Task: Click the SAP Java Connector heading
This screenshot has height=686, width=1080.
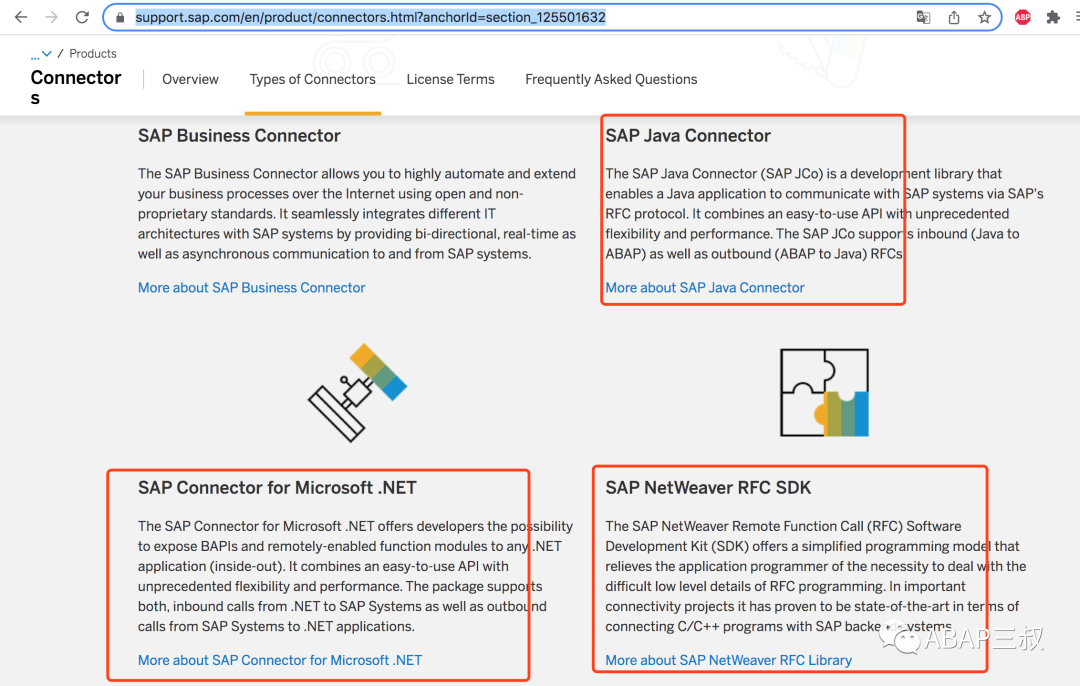Action: tap(688, 136)
